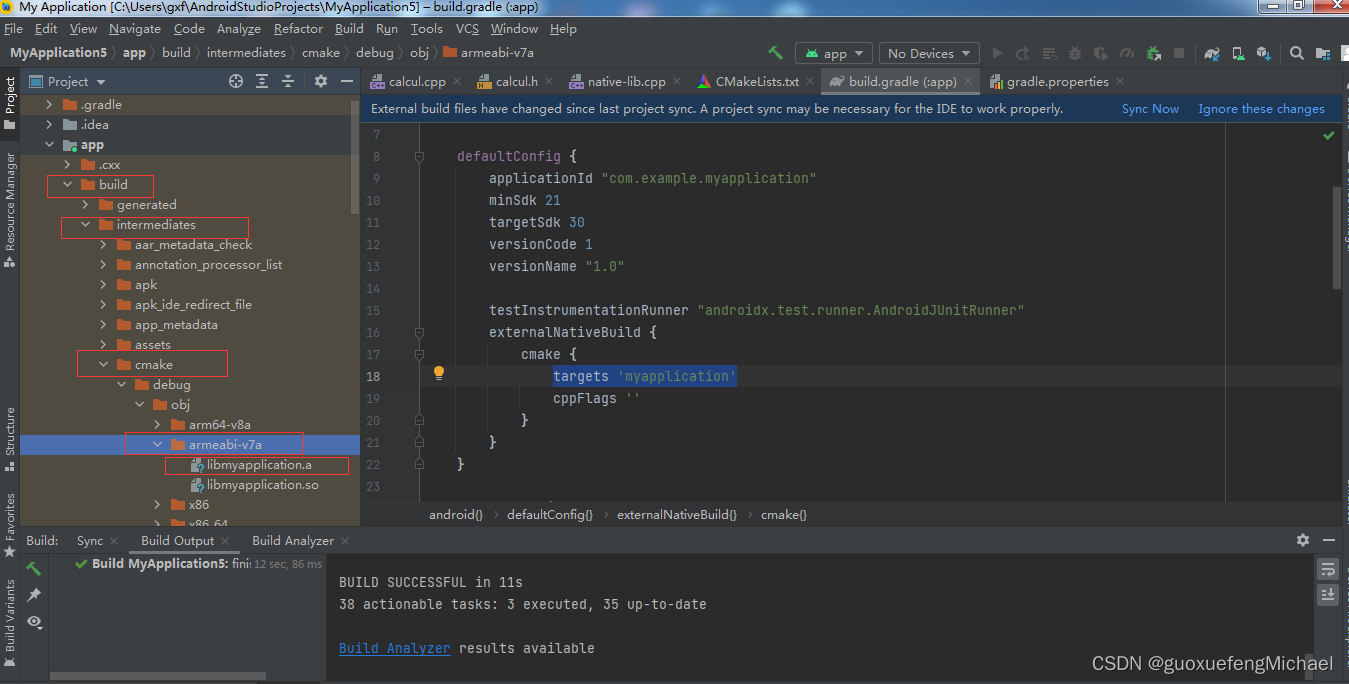The width and height of the screenshot is (1349, 684).
Task: Open Build panel settings gear icon
Action: (1303, 539)
